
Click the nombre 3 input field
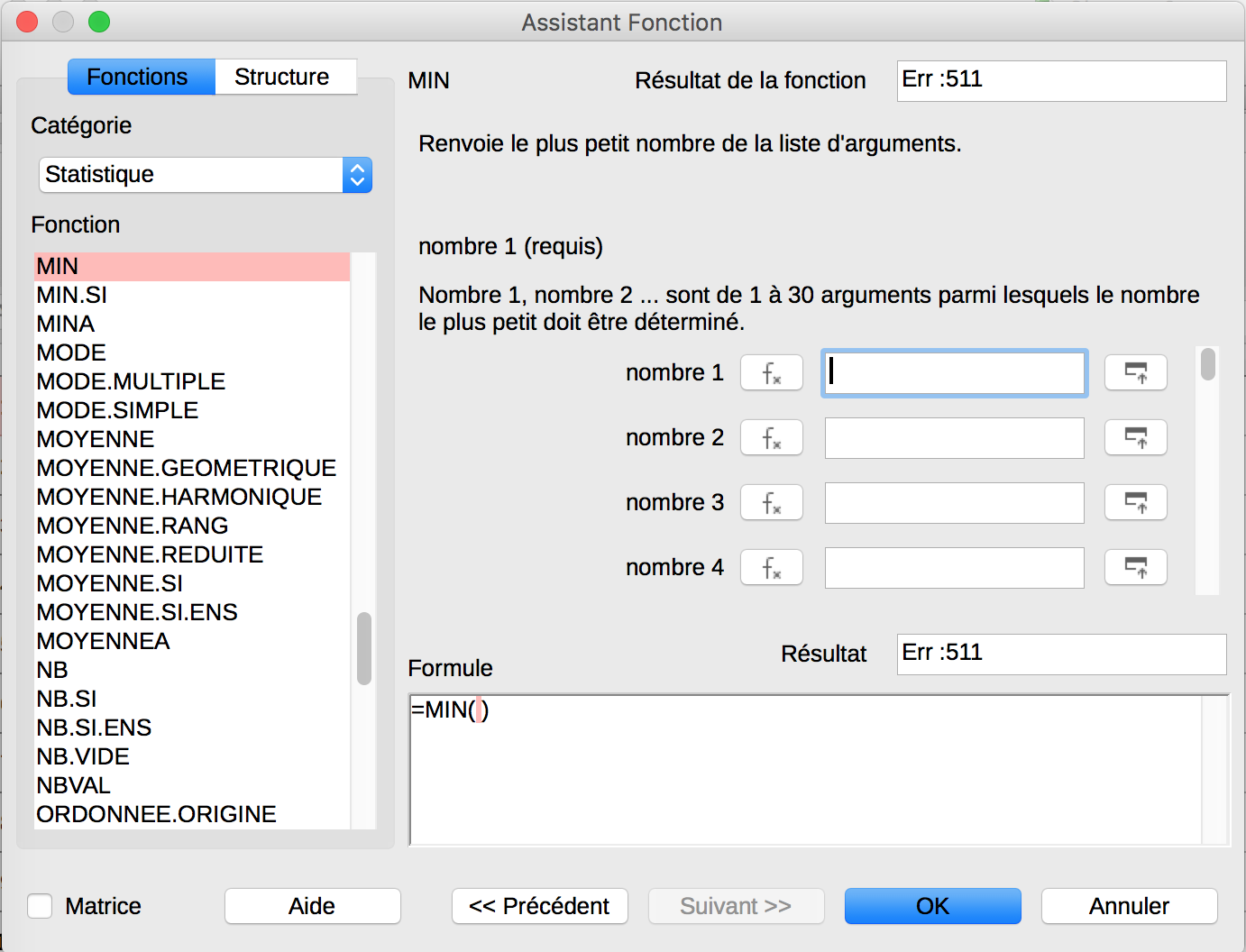tap(955, 502)
